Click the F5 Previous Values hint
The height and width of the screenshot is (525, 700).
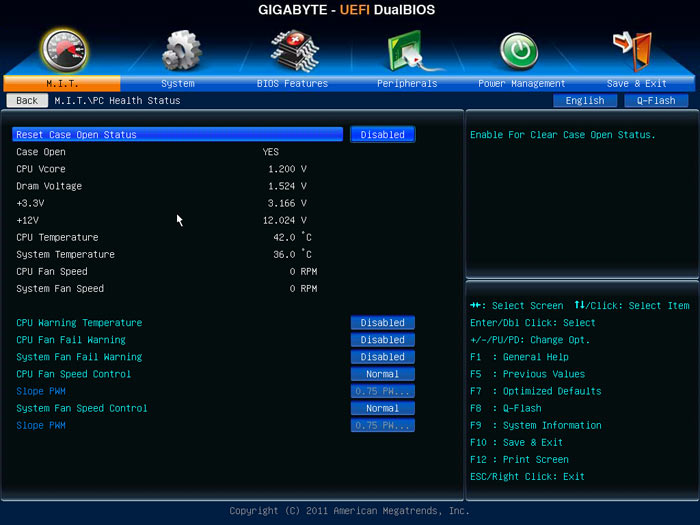[x=527, y=374]
